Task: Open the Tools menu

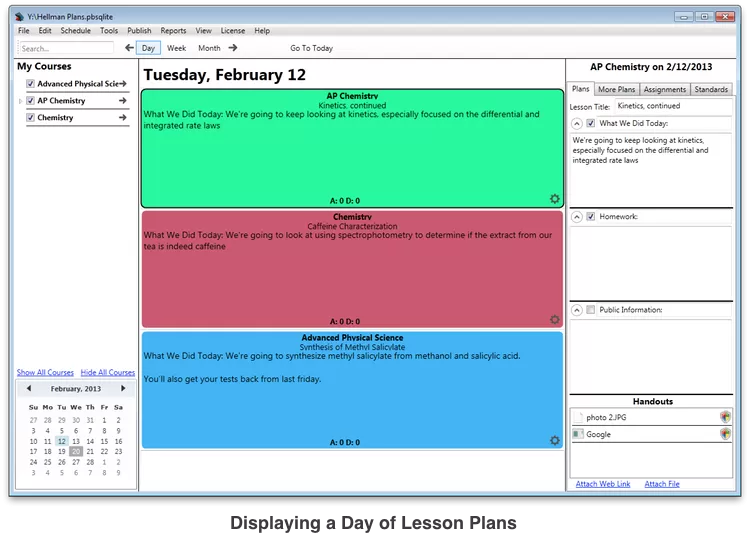Action: click(109, 31)
